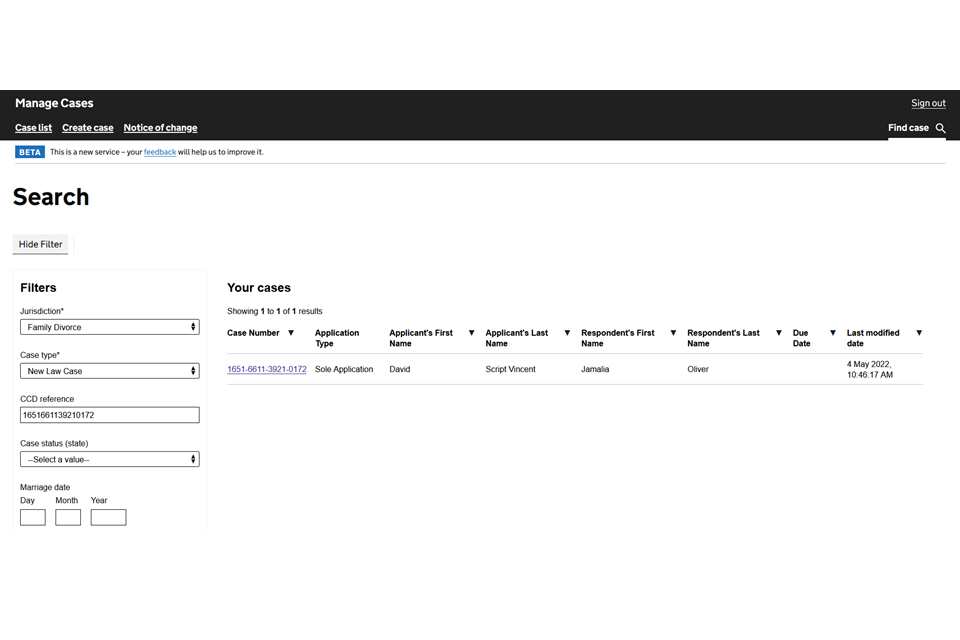The image size is (960, 640).
Task: Click the Due Date sort arrow
Action: click(832, 333)
